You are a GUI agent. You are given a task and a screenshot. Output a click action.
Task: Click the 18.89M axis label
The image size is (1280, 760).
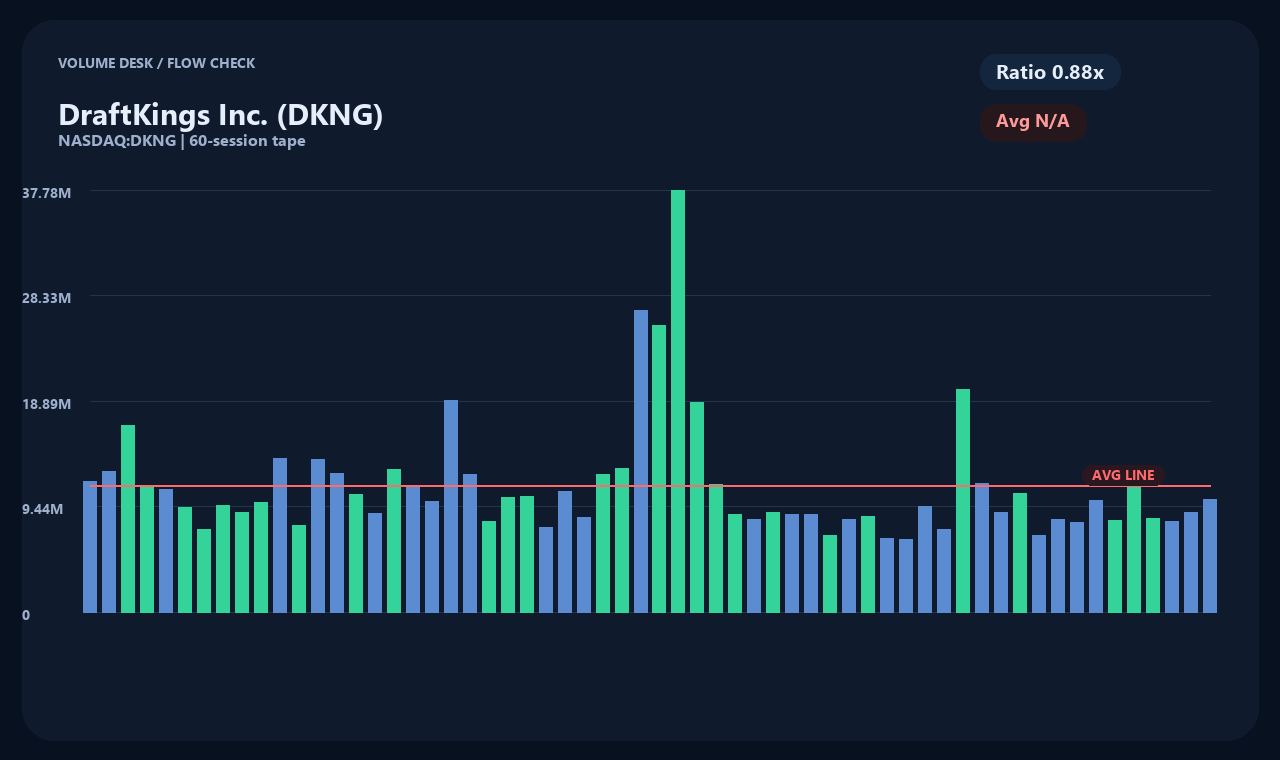point(47,403)
